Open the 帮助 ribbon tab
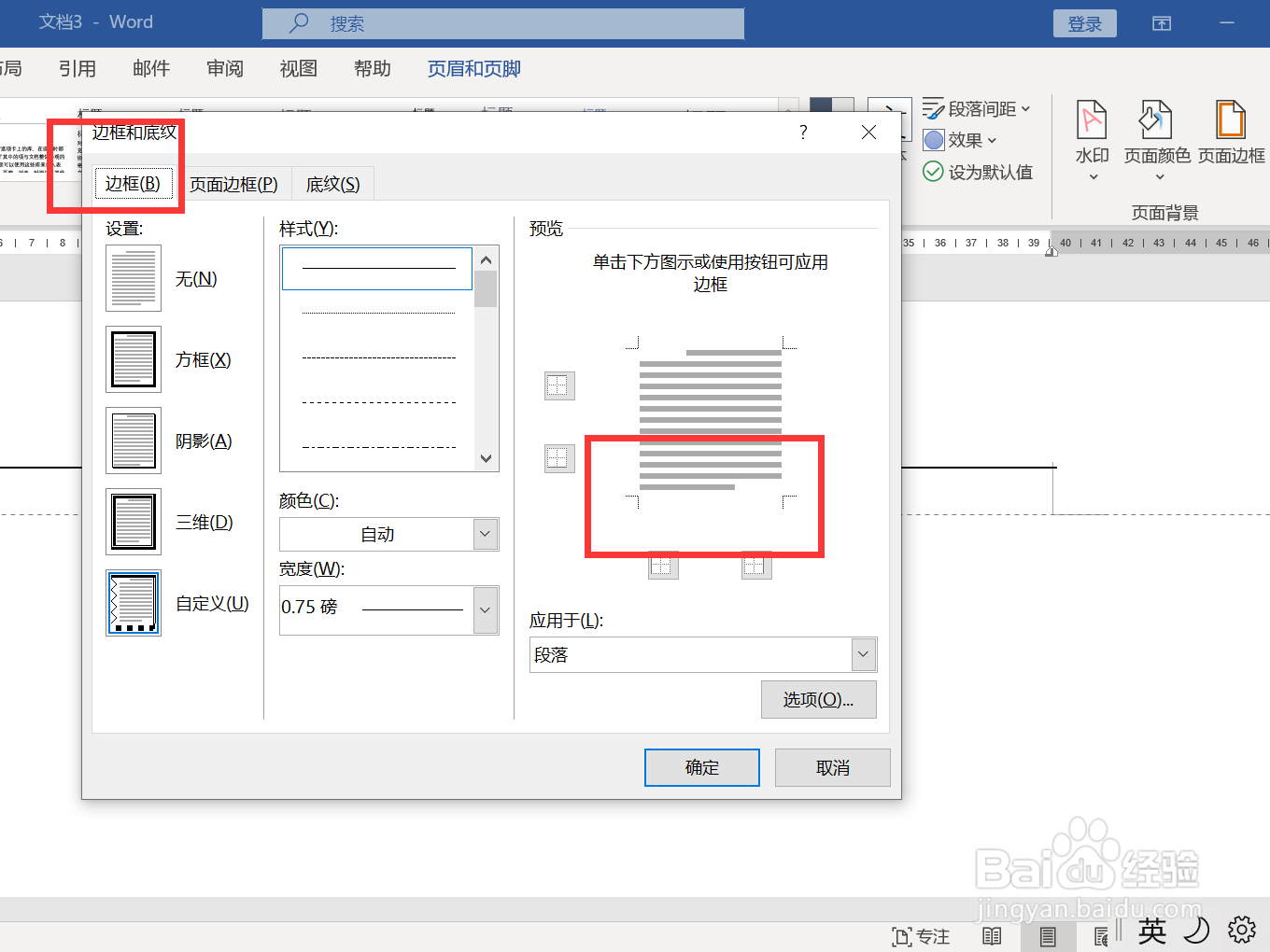Screen dimensions: 1270x952 [x=373, y=69]
